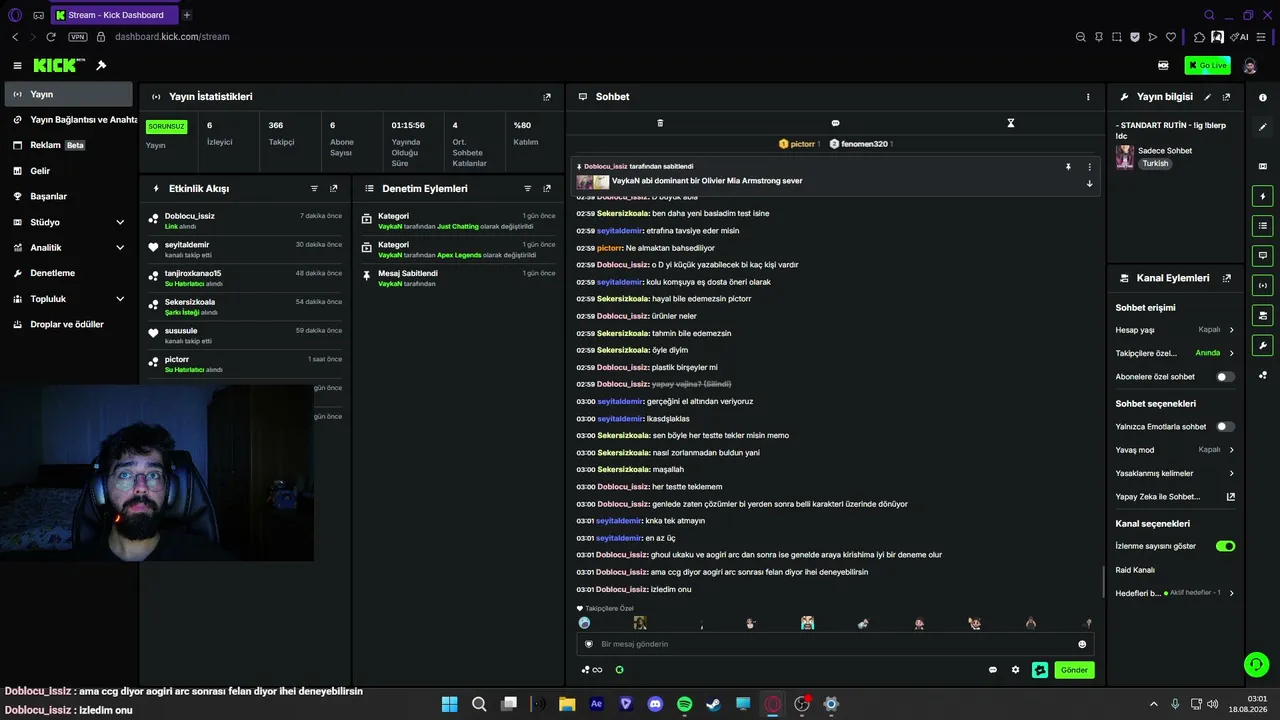Pop out the Kanal Eylemleri panel
Screen dimensions: 1280x720
[x=1227, y=278]
